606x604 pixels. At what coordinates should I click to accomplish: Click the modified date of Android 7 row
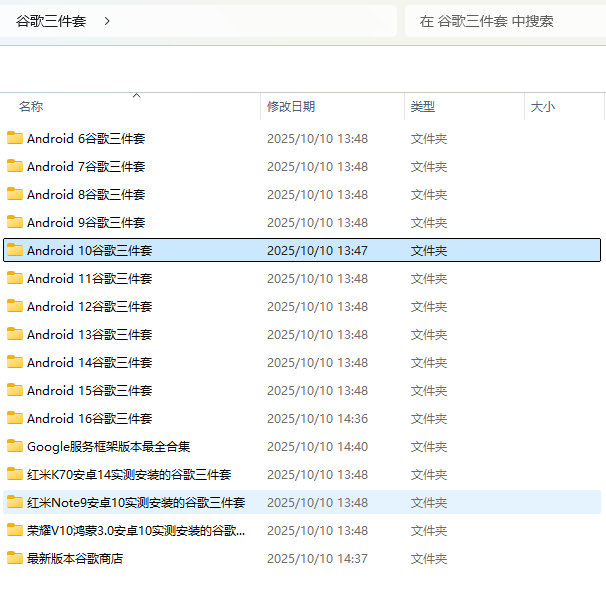pyautogui.click(x=317, y=167)
